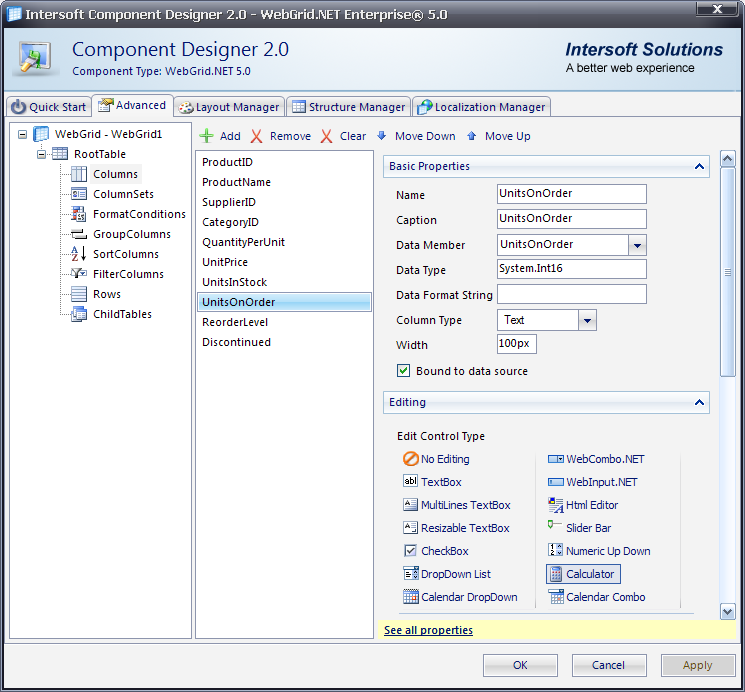Screen dimensions: 745x692
Task: Select the UnitPrice column in list
Action: tap(284, 262)
